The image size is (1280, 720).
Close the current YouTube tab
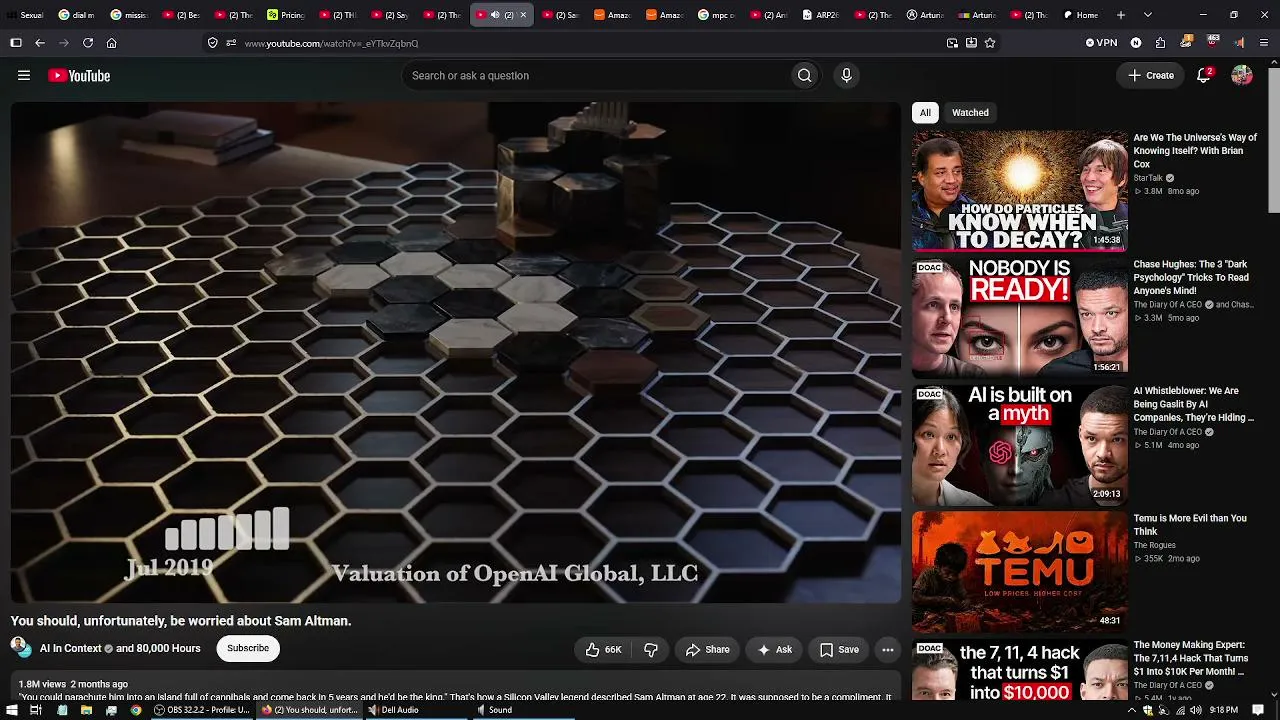click(523, 15)
